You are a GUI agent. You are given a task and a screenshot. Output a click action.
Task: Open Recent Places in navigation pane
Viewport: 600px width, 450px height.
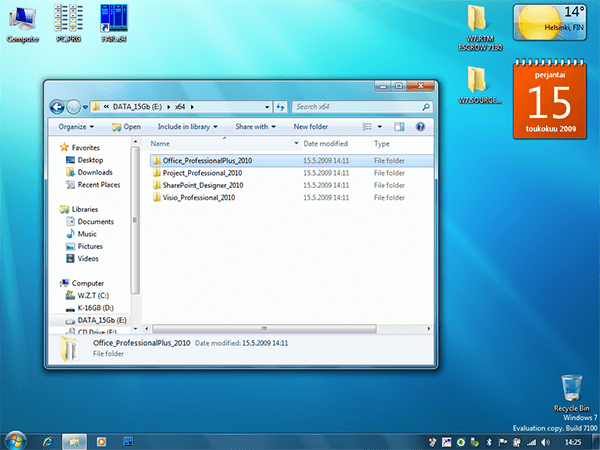coord(93,184)
